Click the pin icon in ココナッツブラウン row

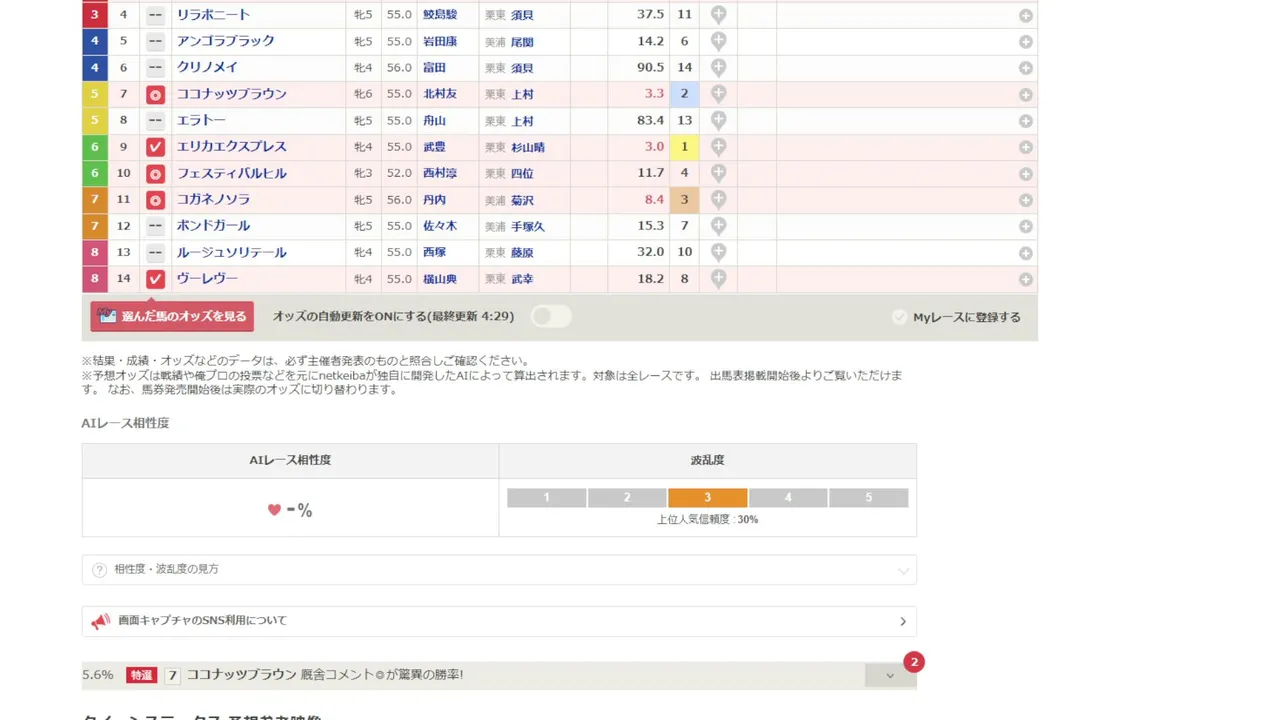pos(718,94)
